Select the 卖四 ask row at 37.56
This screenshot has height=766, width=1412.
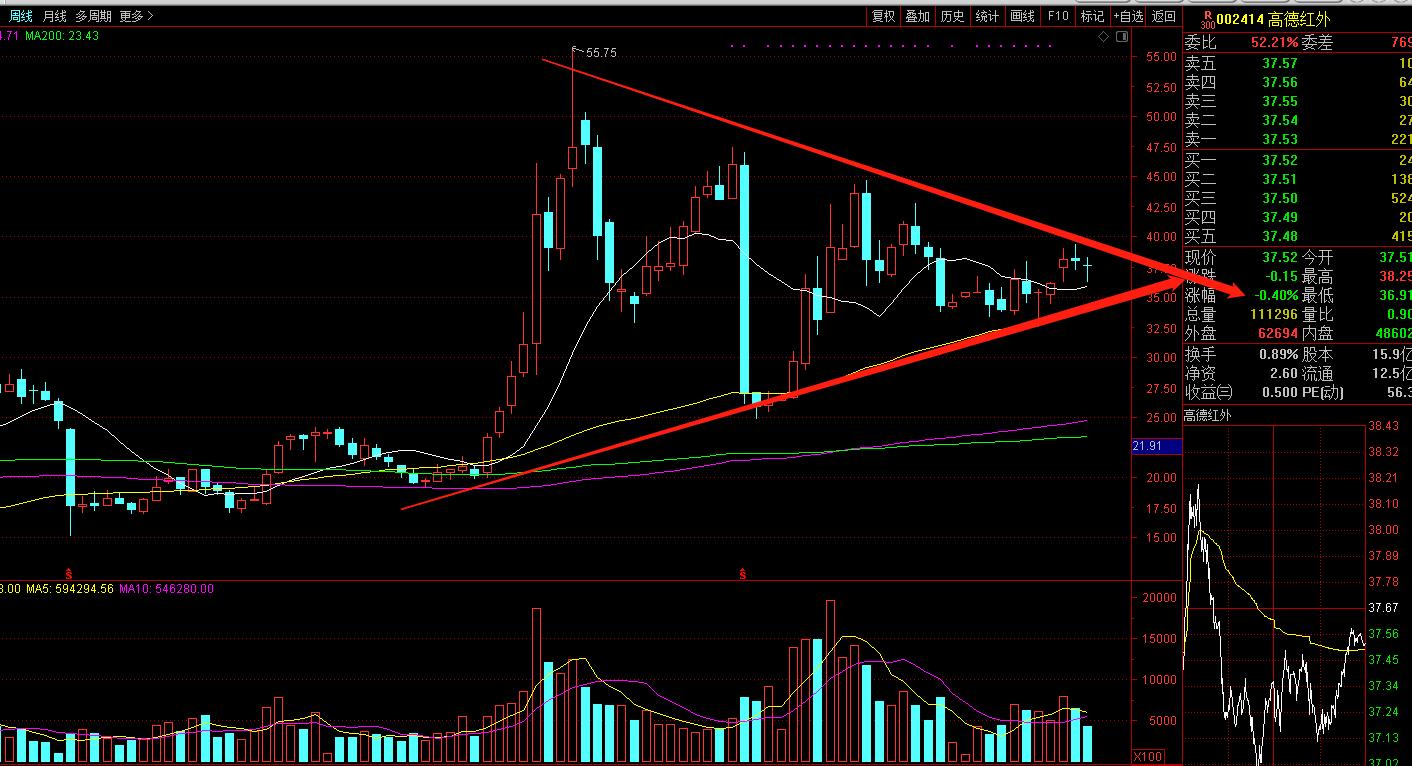(1298, 82)
